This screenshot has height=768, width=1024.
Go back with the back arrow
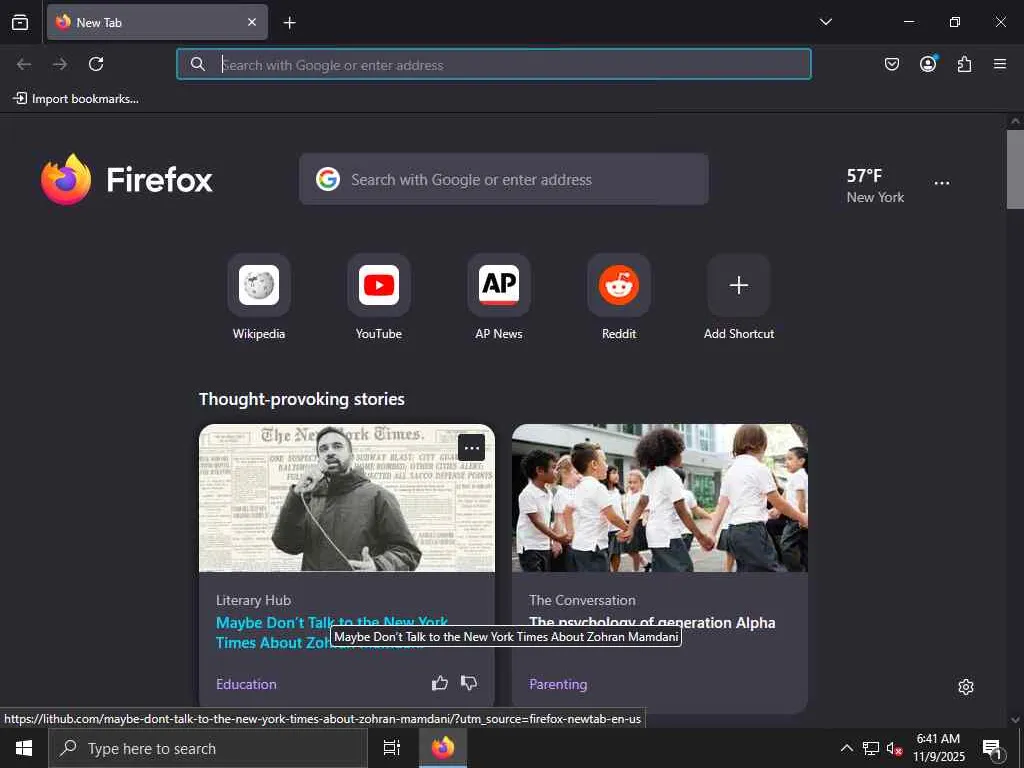[24, 64]
